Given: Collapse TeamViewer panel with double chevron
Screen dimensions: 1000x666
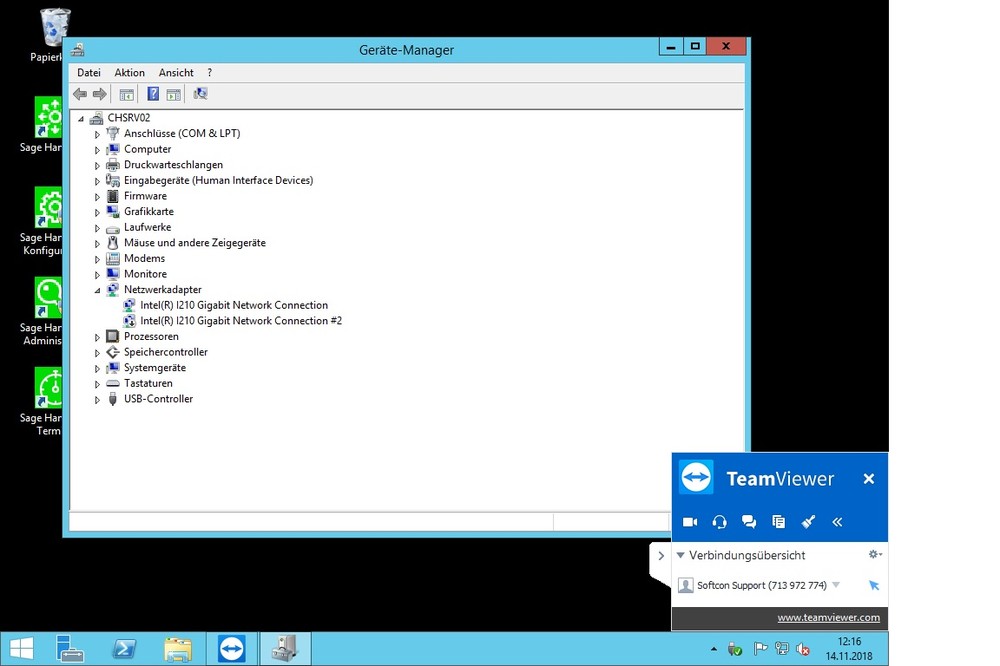Looking at the screenshot, I should tap(838, 522).
